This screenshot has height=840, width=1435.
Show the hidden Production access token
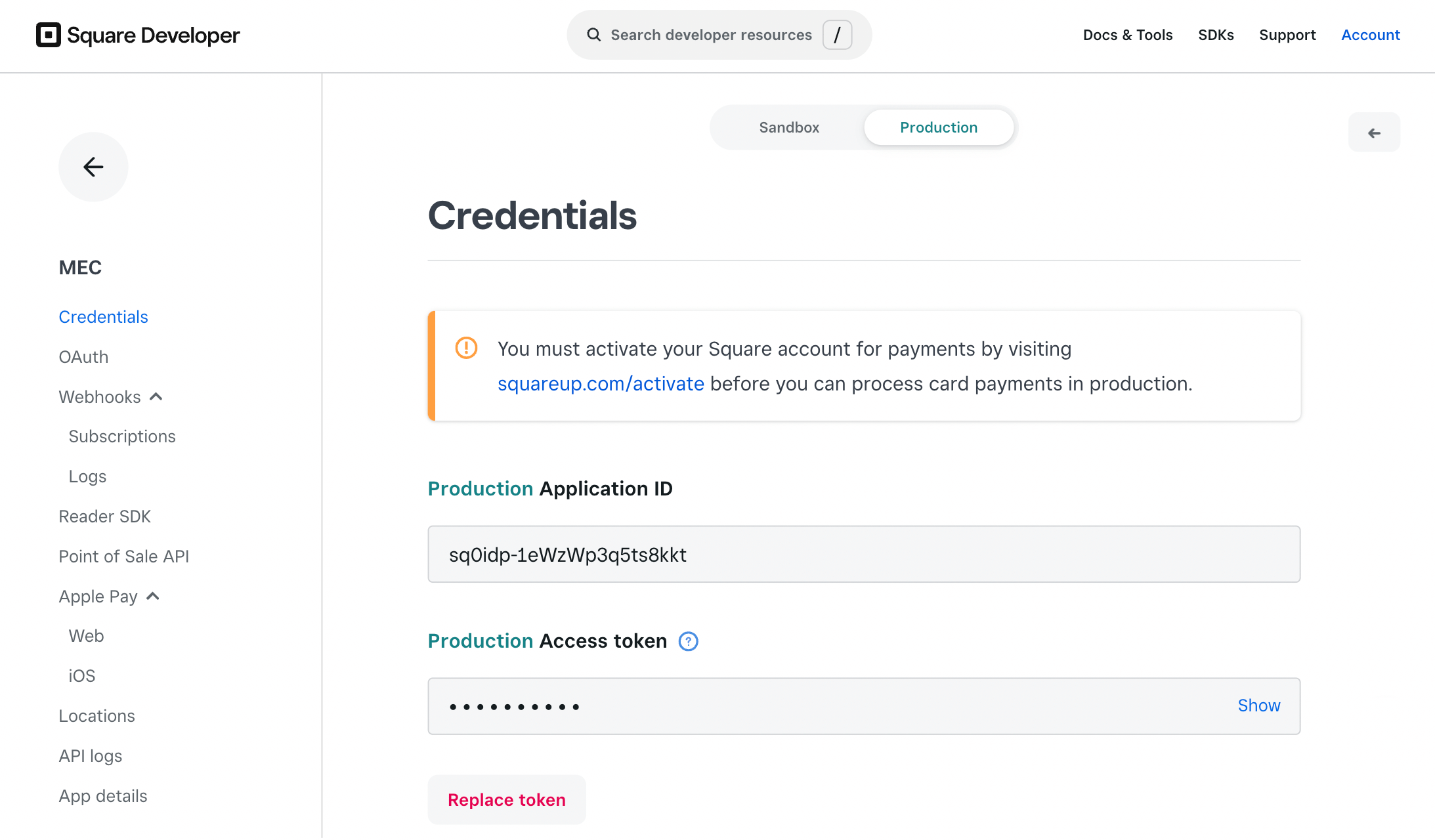pyautogui.click(x=1258, y=705)
